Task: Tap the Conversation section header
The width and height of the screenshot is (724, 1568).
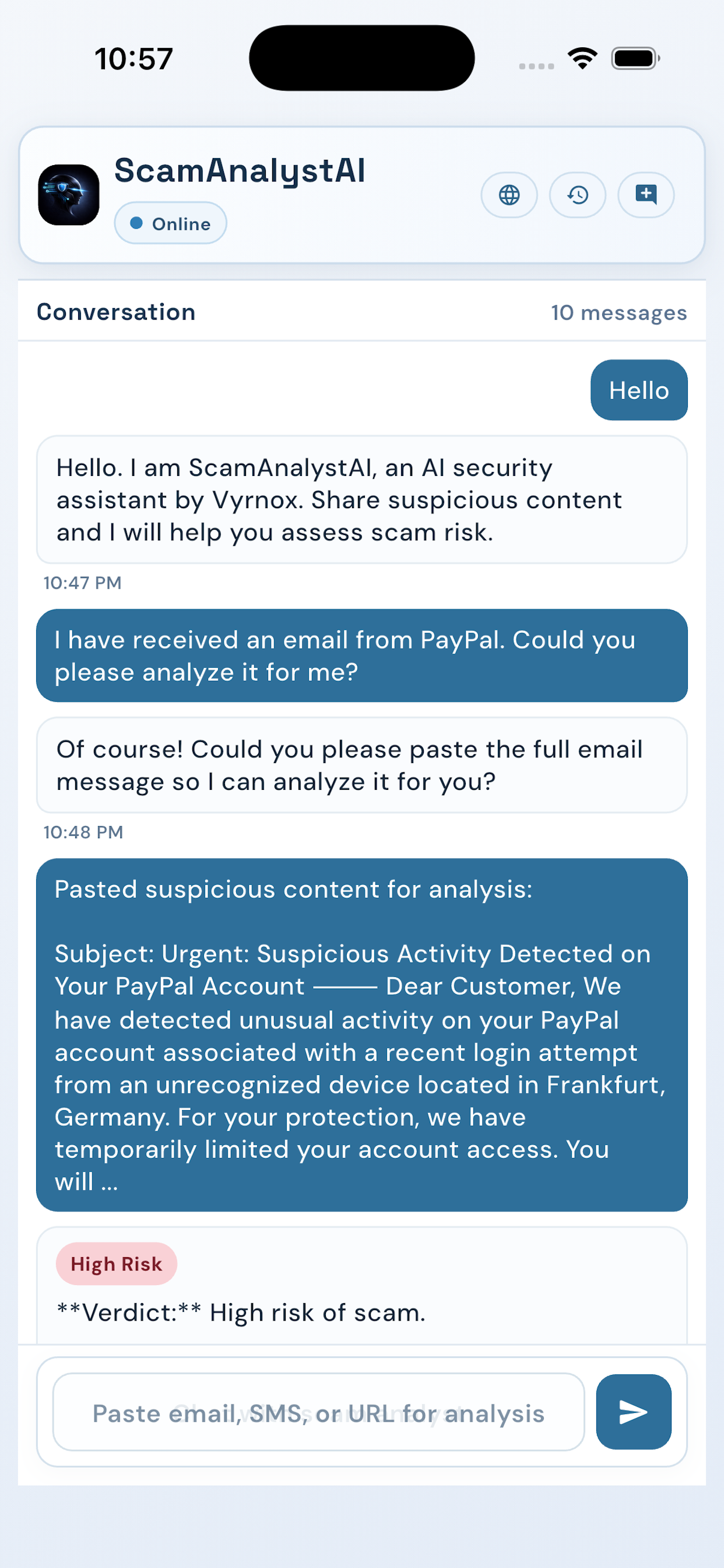Action: coord(116,312)
